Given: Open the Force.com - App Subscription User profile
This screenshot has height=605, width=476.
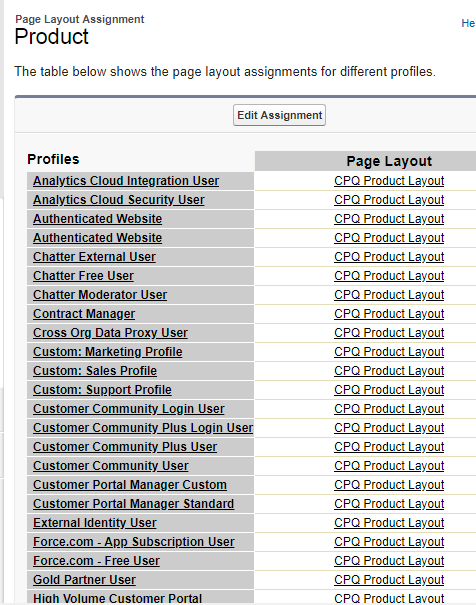Looking at the screenshot, I should [x=133, y=542].
